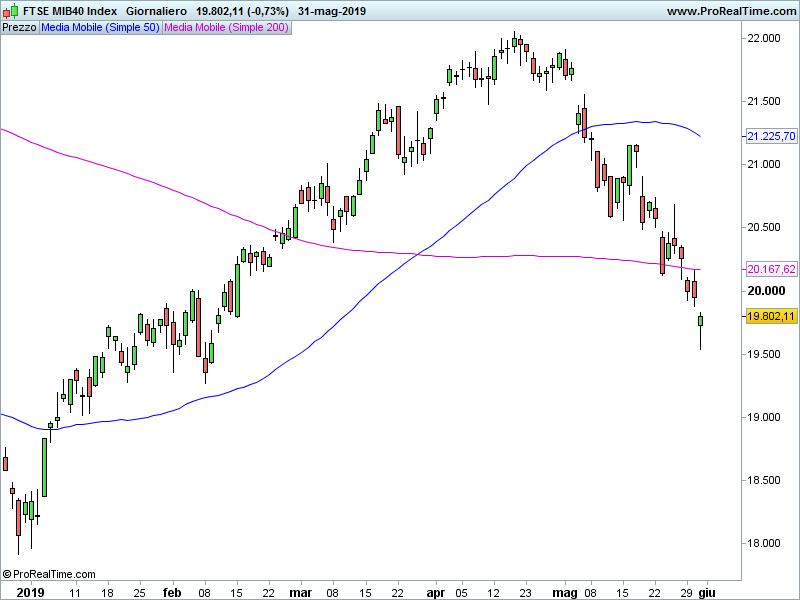
Task: Select the Prezzo legend tab
Action: pos(19,28)
